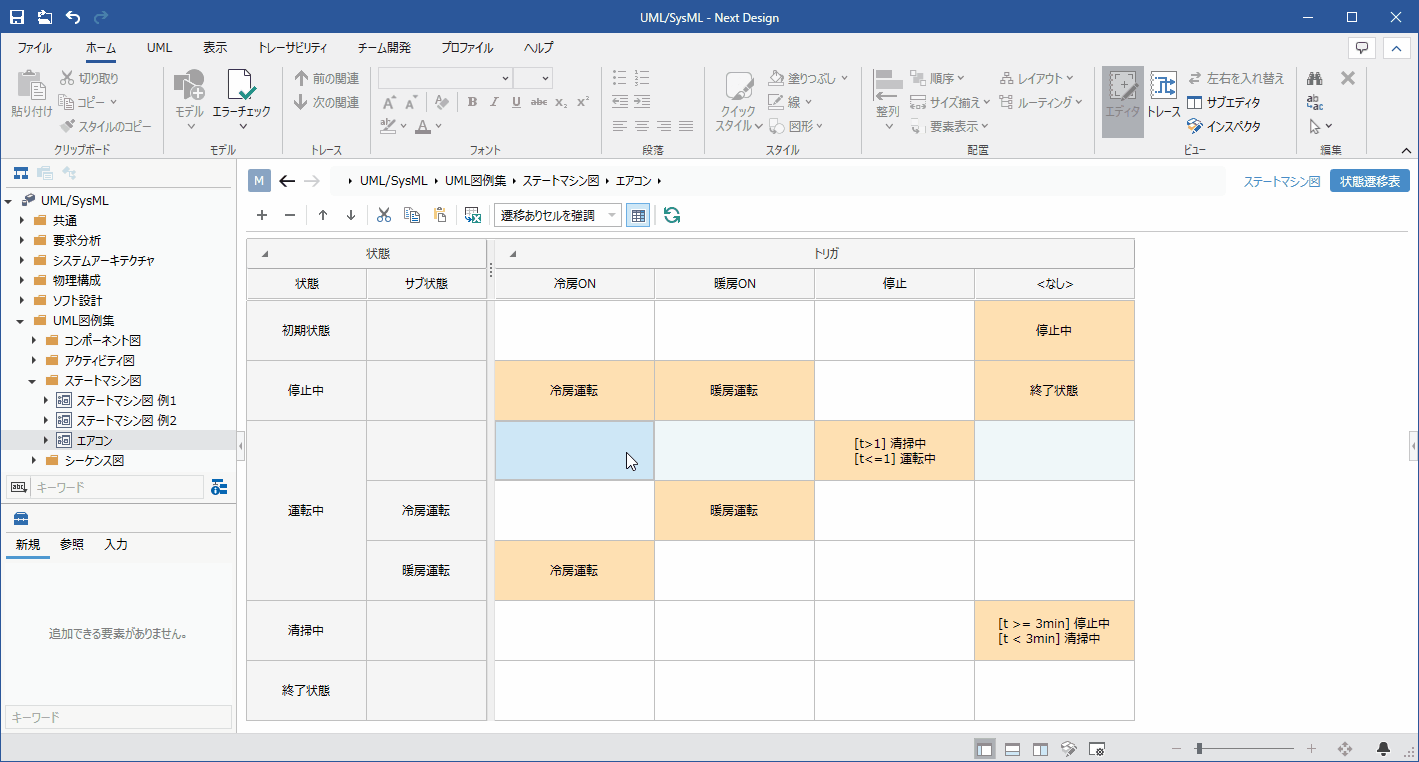Screen dimensions: 1419x762
Task: Toggle the first layout icon in status bar
Action: pyautogui.click(x=985, y=748)
